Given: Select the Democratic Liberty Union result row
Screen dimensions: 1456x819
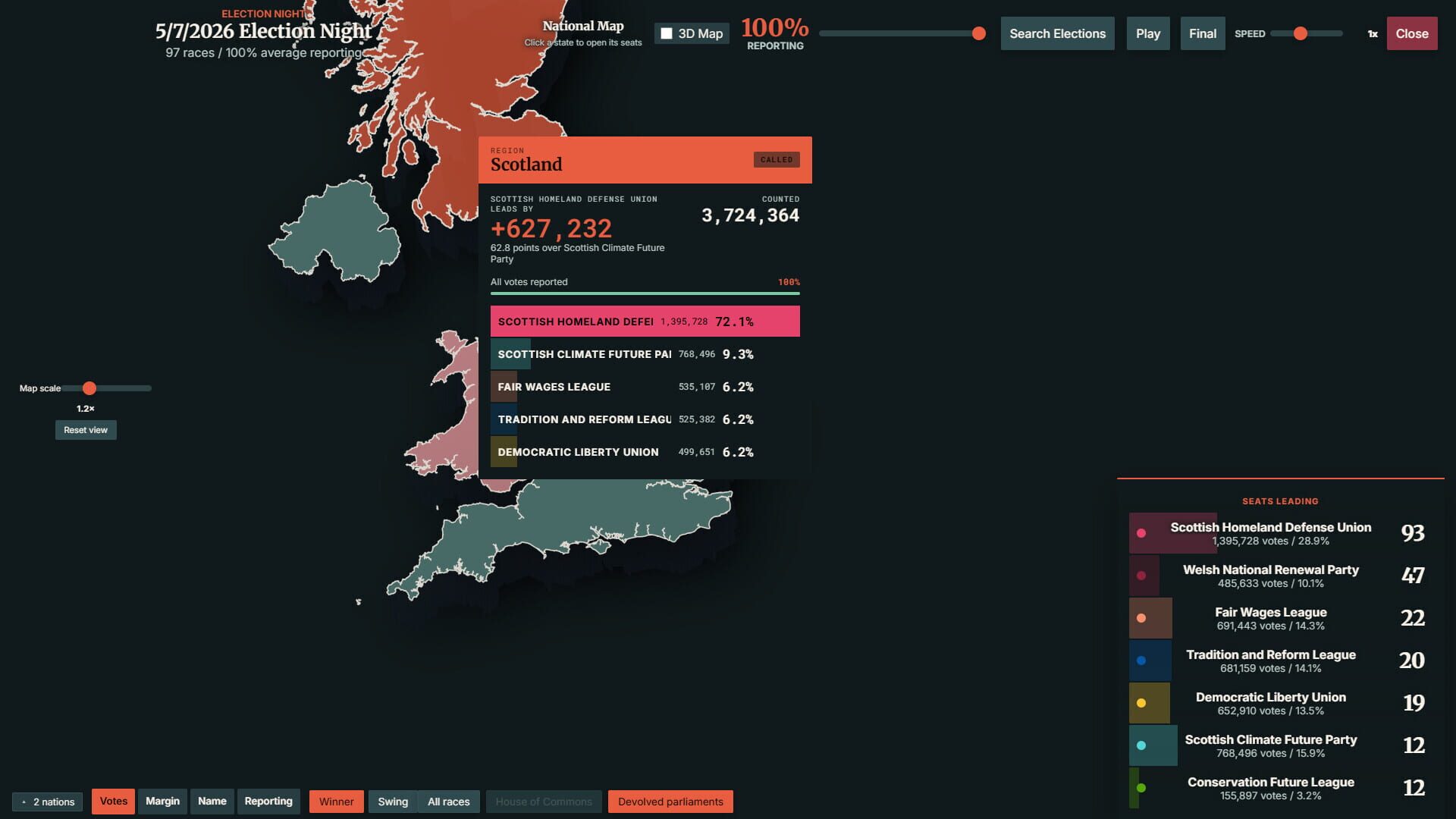Looking at the screenshot, I should pos(645,452).
